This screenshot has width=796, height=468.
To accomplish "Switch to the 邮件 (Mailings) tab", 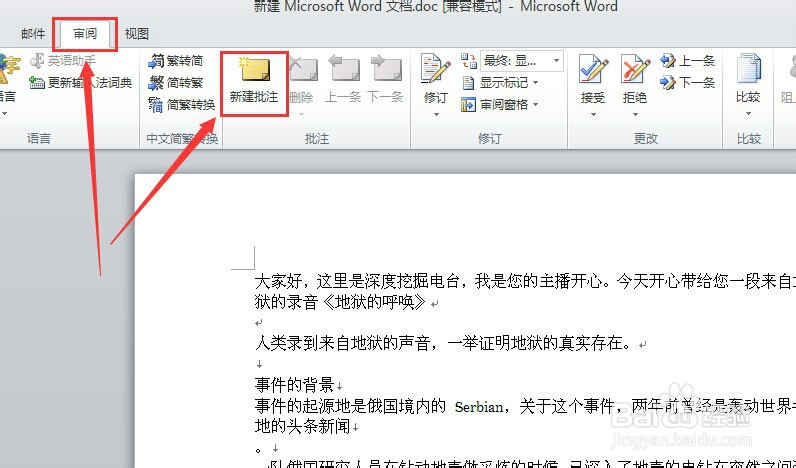I will pos(33,34).
